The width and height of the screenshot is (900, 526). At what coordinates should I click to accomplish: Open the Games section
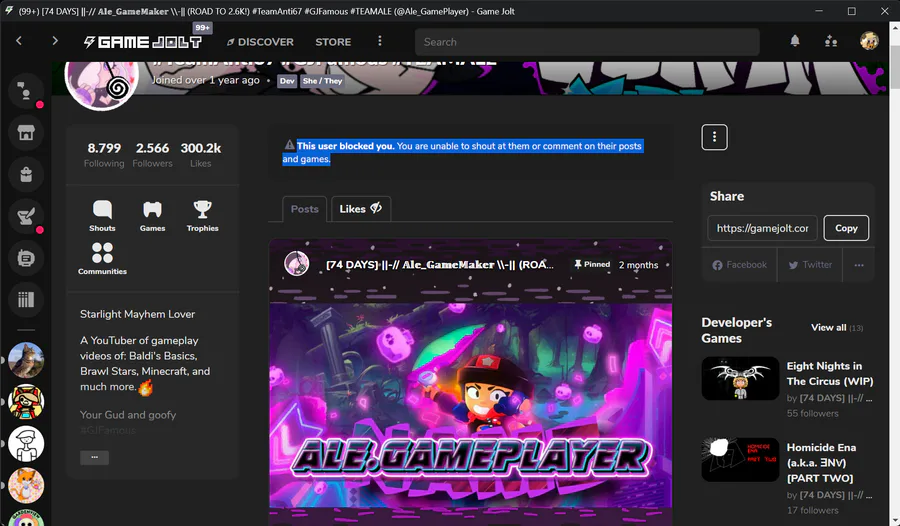pos(152,216)
